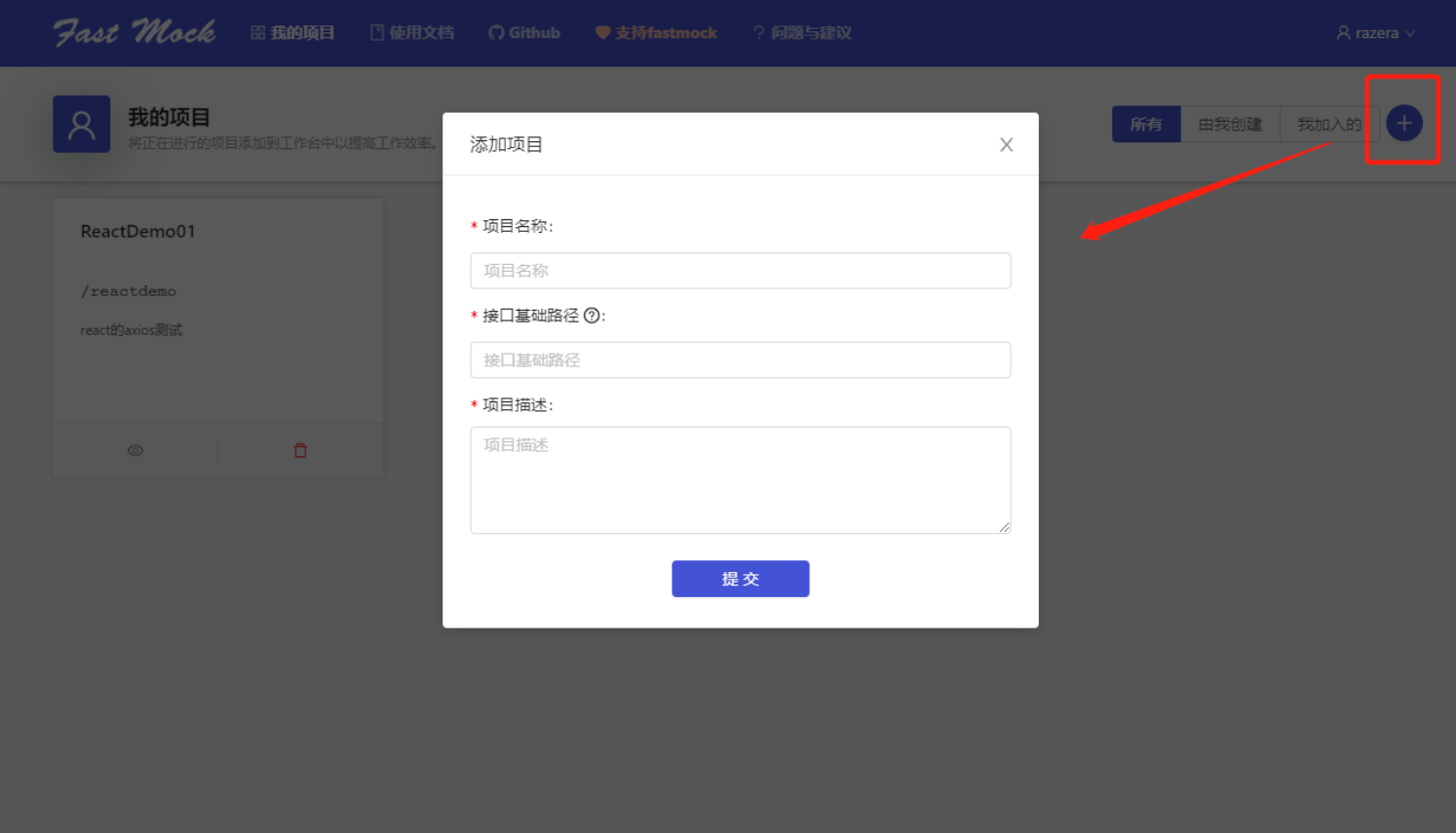Open 我的项目 in the navigation bar
Viewport: 1456px width, 833px height.
point(292,33)
